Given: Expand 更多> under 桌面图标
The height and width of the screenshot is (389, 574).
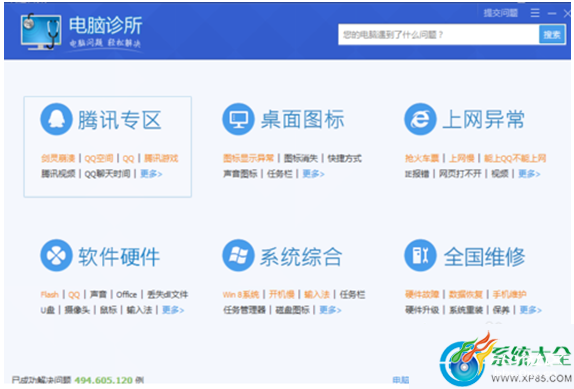Looking at the screenshot, I should click(x=313, y=173).
